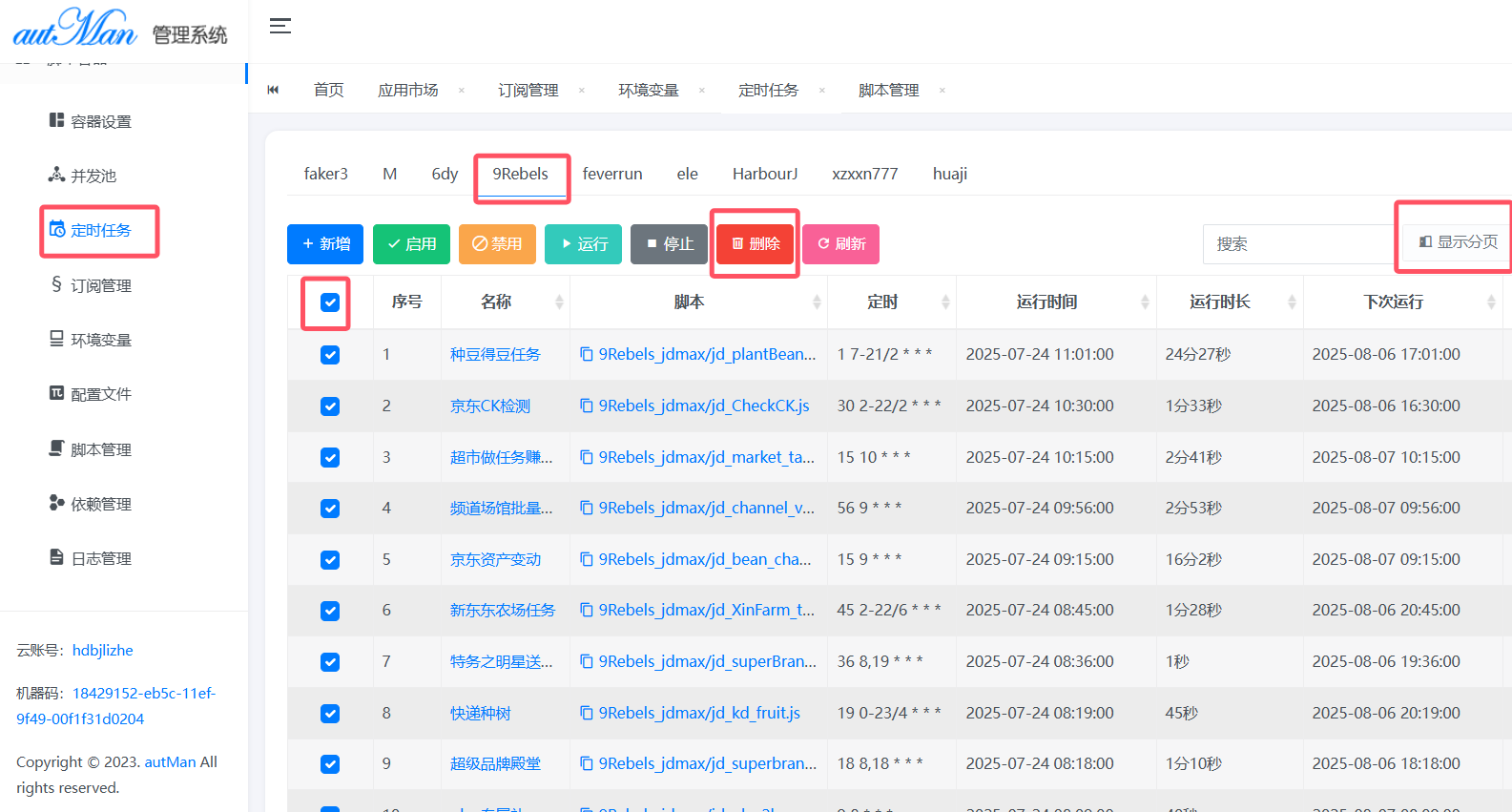Sort by the 名称 column arrows
This screenshot has height=812, width=1512.
(560, 302)
